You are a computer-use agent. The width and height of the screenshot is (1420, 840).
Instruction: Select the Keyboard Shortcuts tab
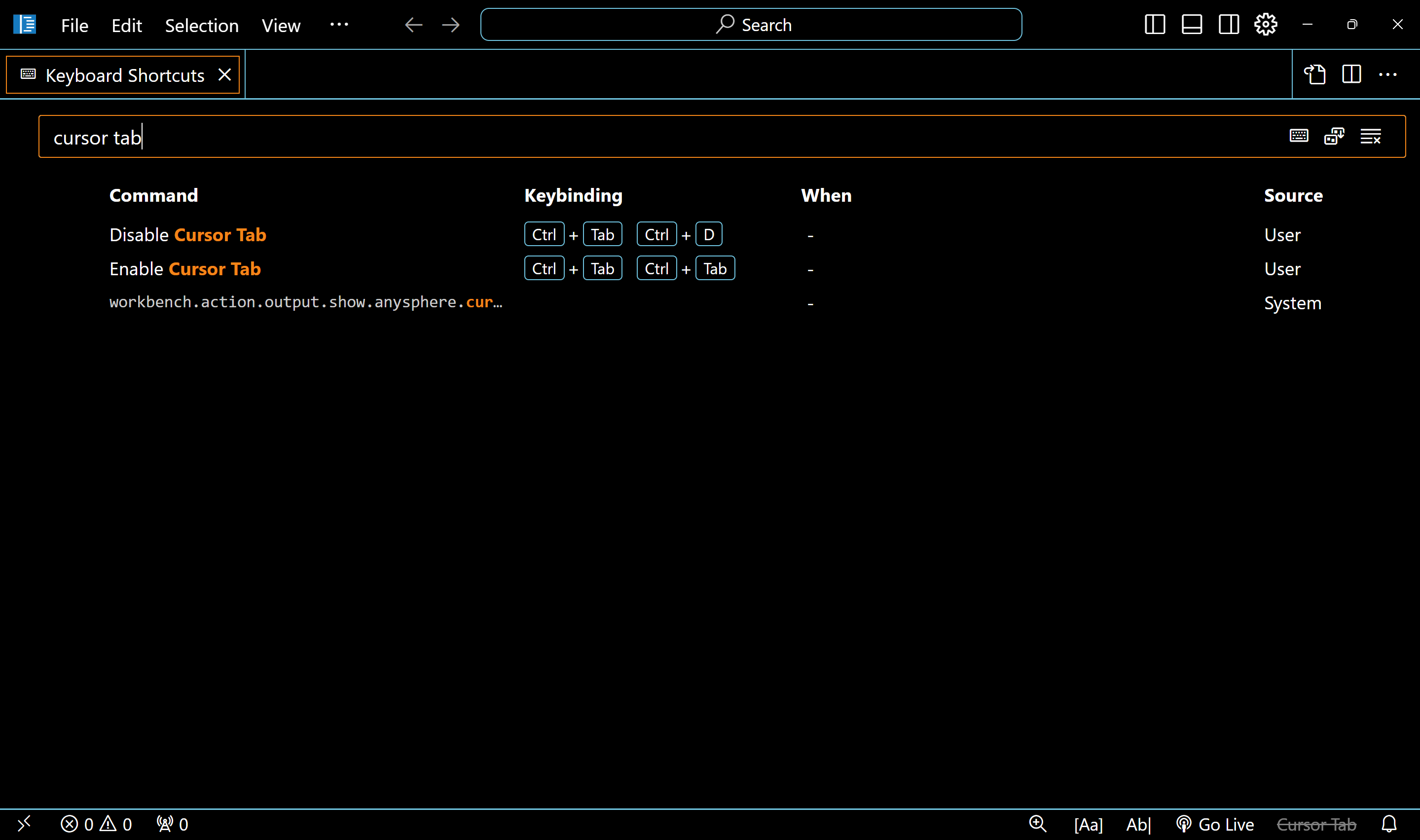point(123,74)
